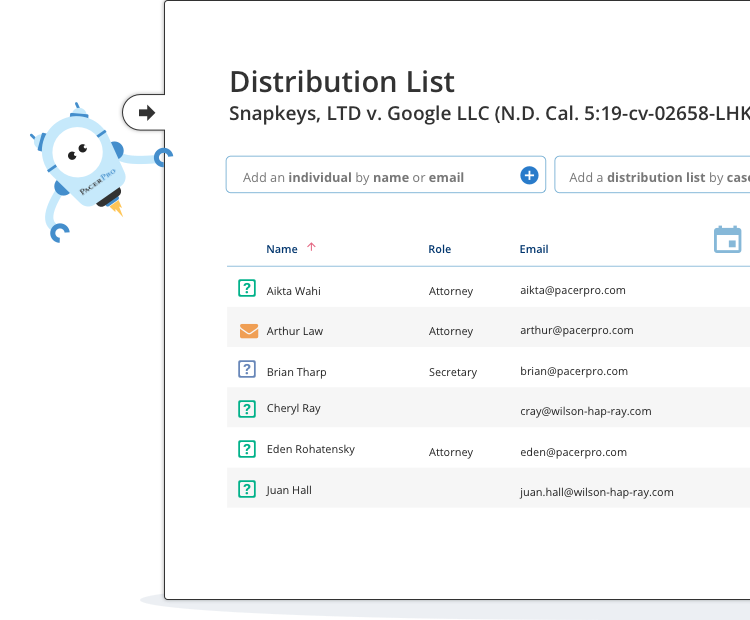Click the Distribution List heading
Screen dimensions: 750x620
[x=342, y=82]
